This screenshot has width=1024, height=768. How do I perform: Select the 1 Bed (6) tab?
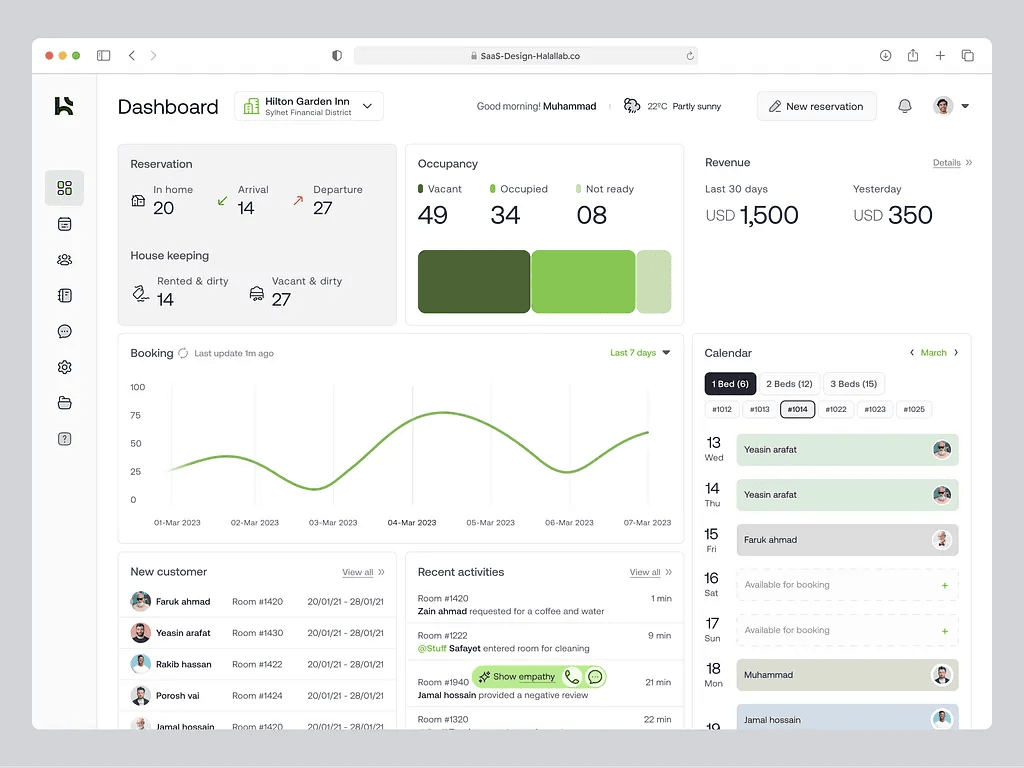point(730,383)
